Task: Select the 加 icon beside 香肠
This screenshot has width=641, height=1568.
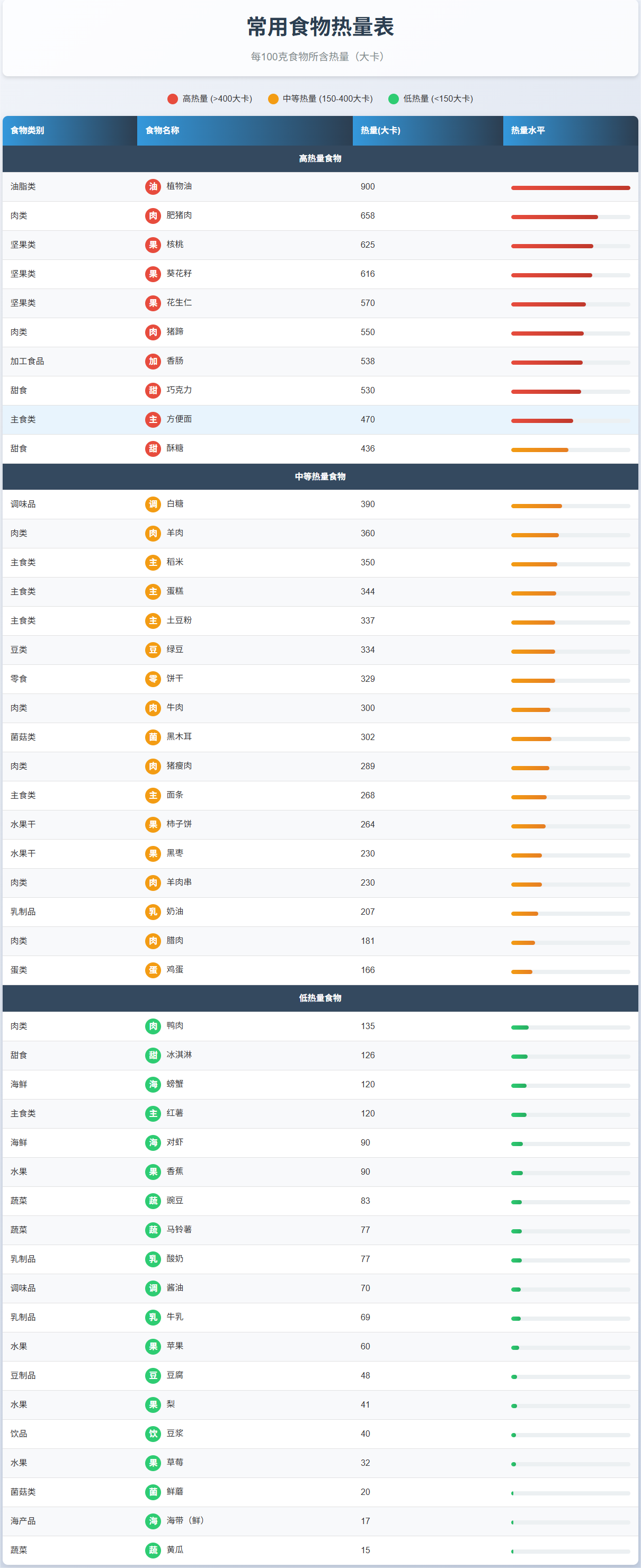Action: click(x=153, y=362)
